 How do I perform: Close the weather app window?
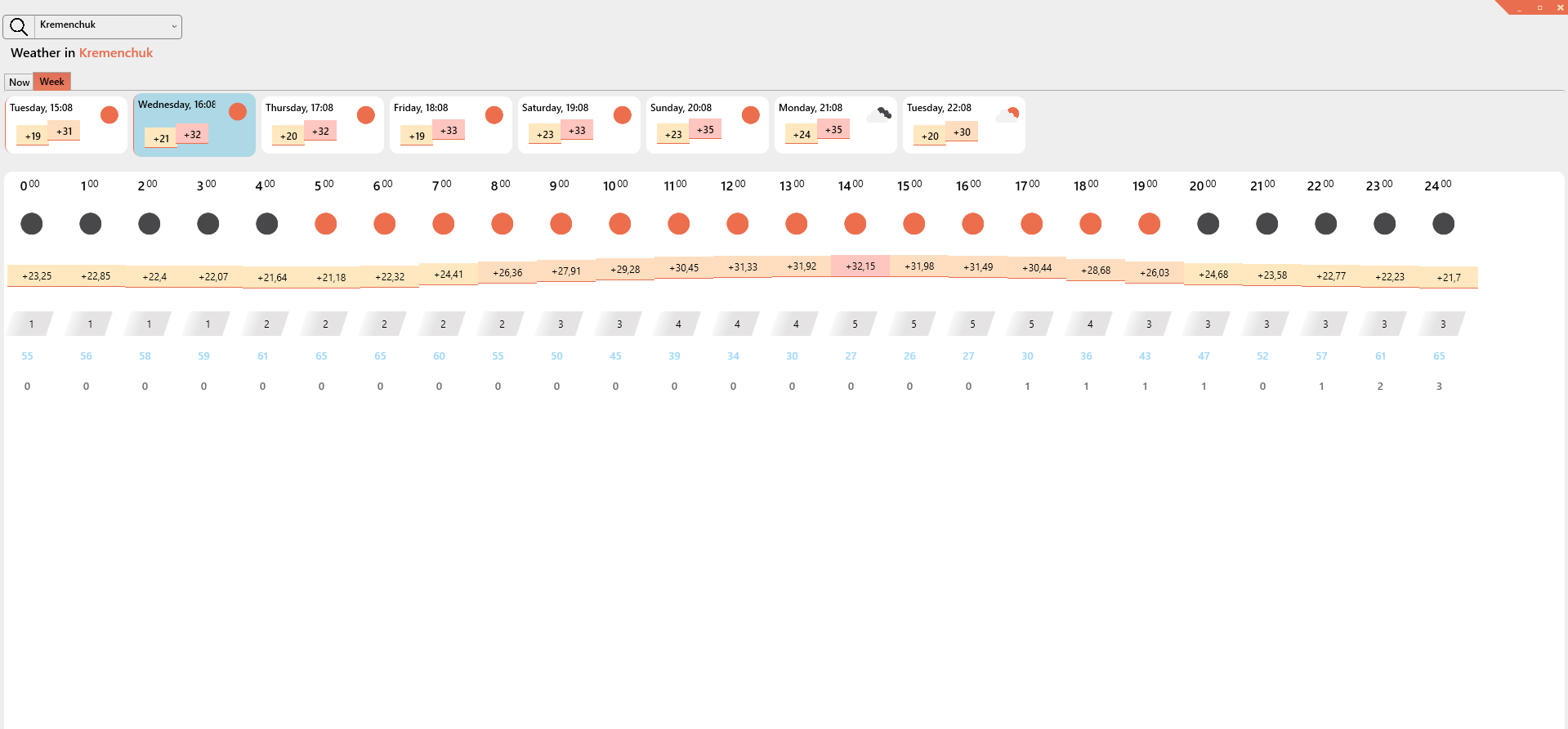coord(1559,7)
